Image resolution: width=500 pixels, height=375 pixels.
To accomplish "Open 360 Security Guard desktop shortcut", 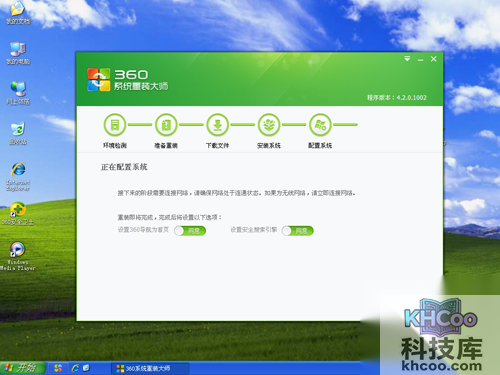I will (18, 213).
